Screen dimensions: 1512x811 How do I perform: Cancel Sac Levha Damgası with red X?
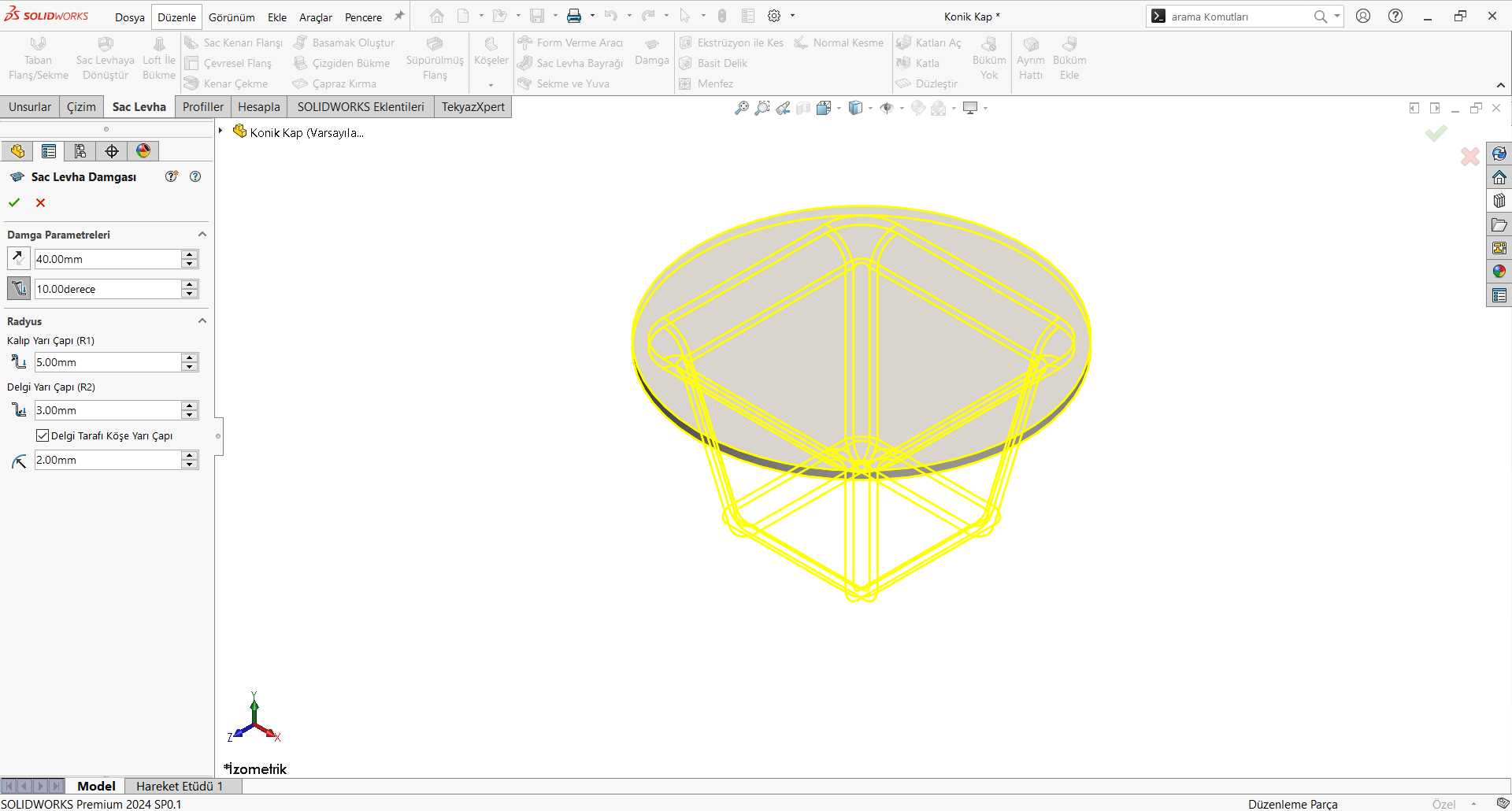coord(41,202)
